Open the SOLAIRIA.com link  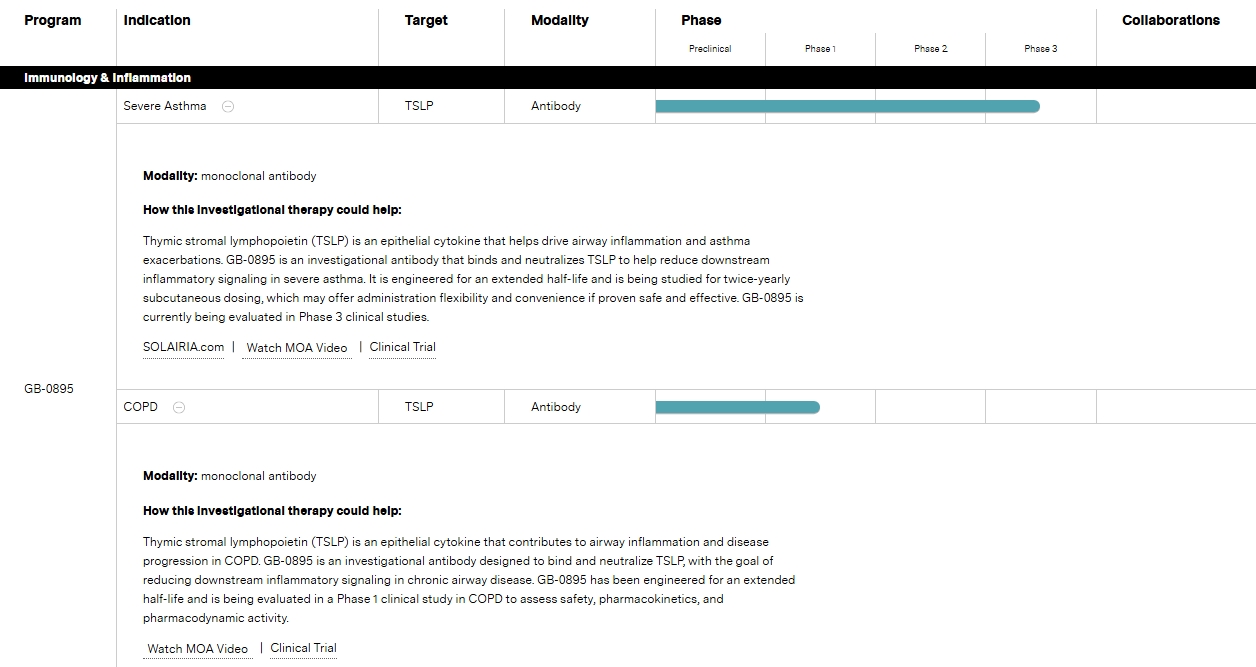tap(183, 347)
